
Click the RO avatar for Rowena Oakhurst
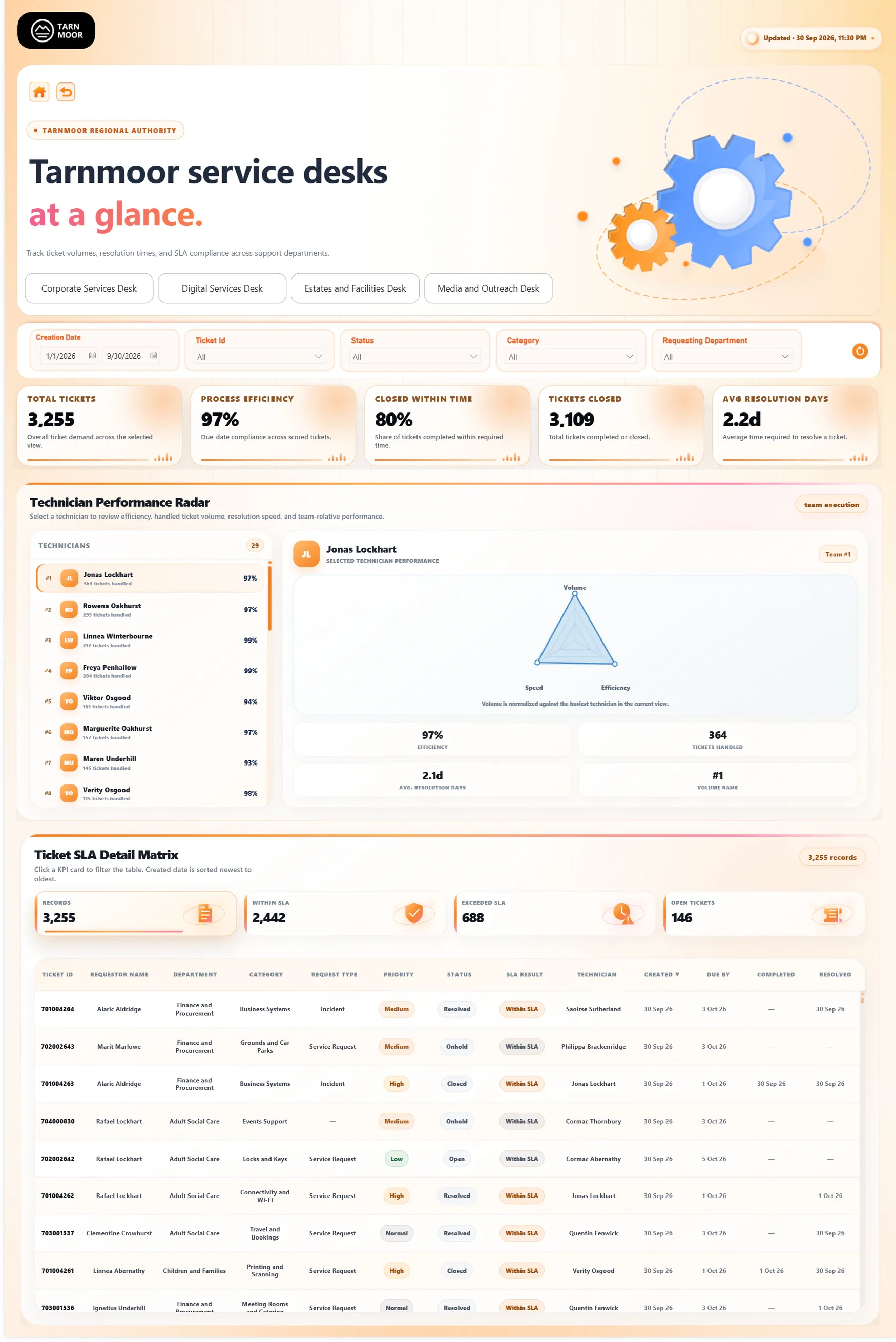pos(69,610)
